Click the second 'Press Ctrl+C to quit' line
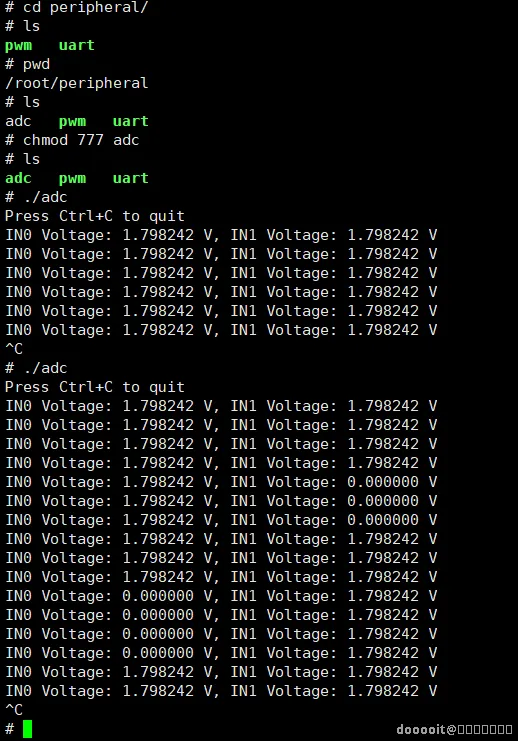The height and width of the screenshot is (741, 518). point(95,387)
